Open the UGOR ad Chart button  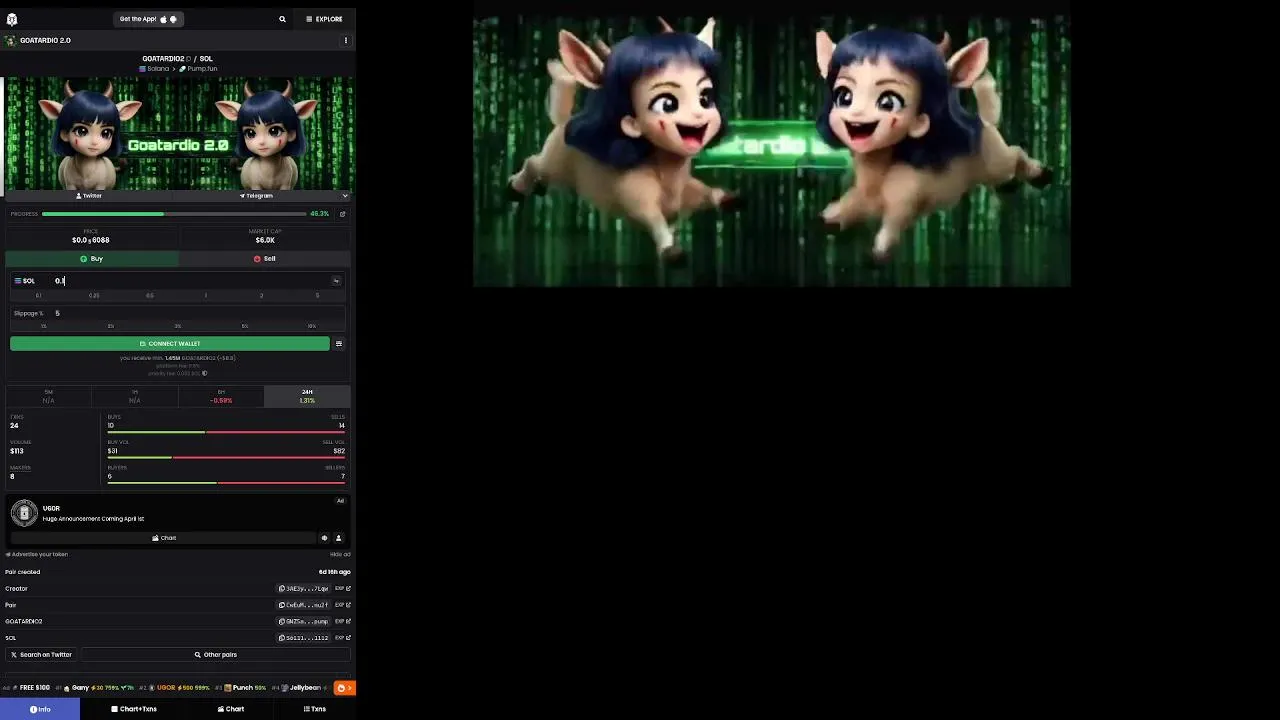pyautogui.click(x=163, y=538)
